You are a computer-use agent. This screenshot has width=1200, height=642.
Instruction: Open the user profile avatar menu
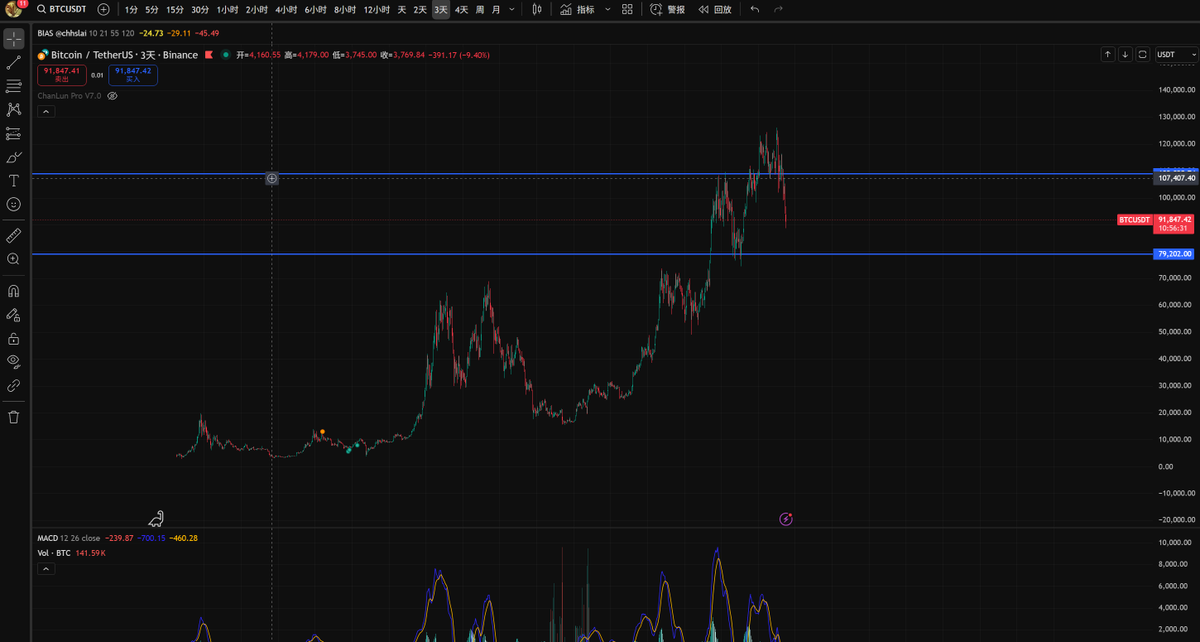click(x=13, y=9)
